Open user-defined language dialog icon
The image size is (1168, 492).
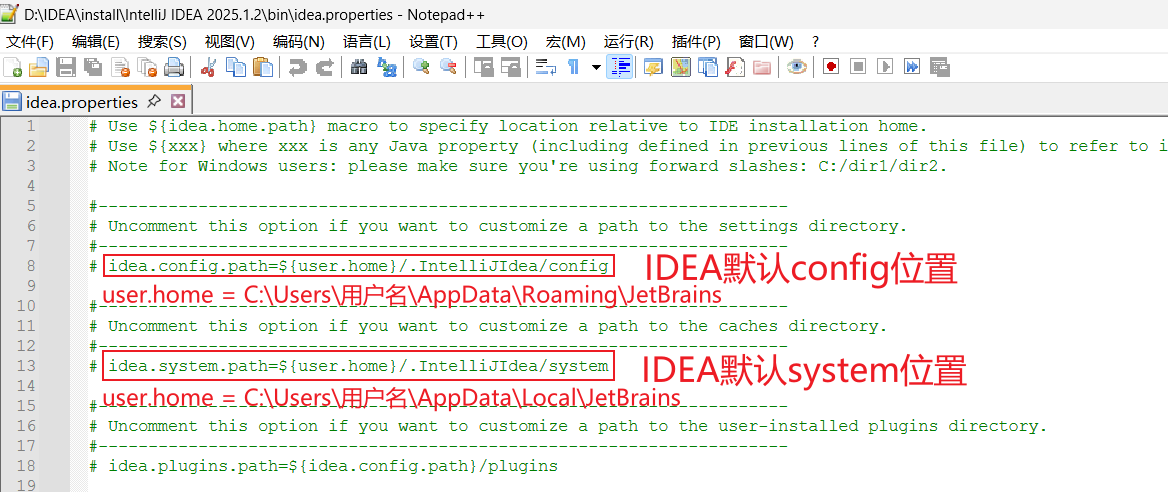[x=653, y=68]
